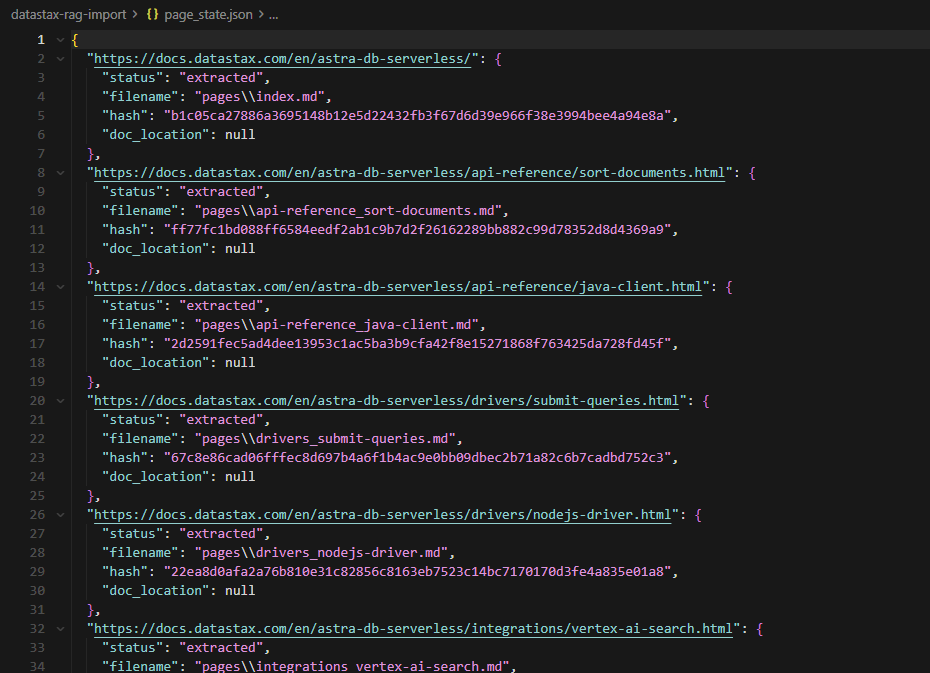Click the datastax-rag-import breadcrumb folder
Viewport: 930px width, 673px height.
69,14
